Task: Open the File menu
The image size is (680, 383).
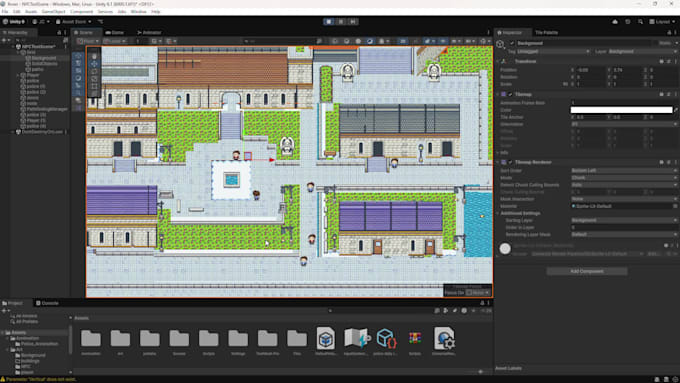Action: [x=5, y=12]
